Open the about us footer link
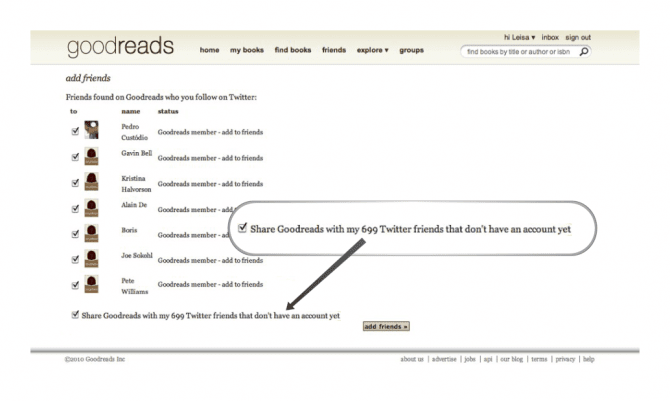The height and width of the screenshot is (401, 670). (x=412, y=359)
